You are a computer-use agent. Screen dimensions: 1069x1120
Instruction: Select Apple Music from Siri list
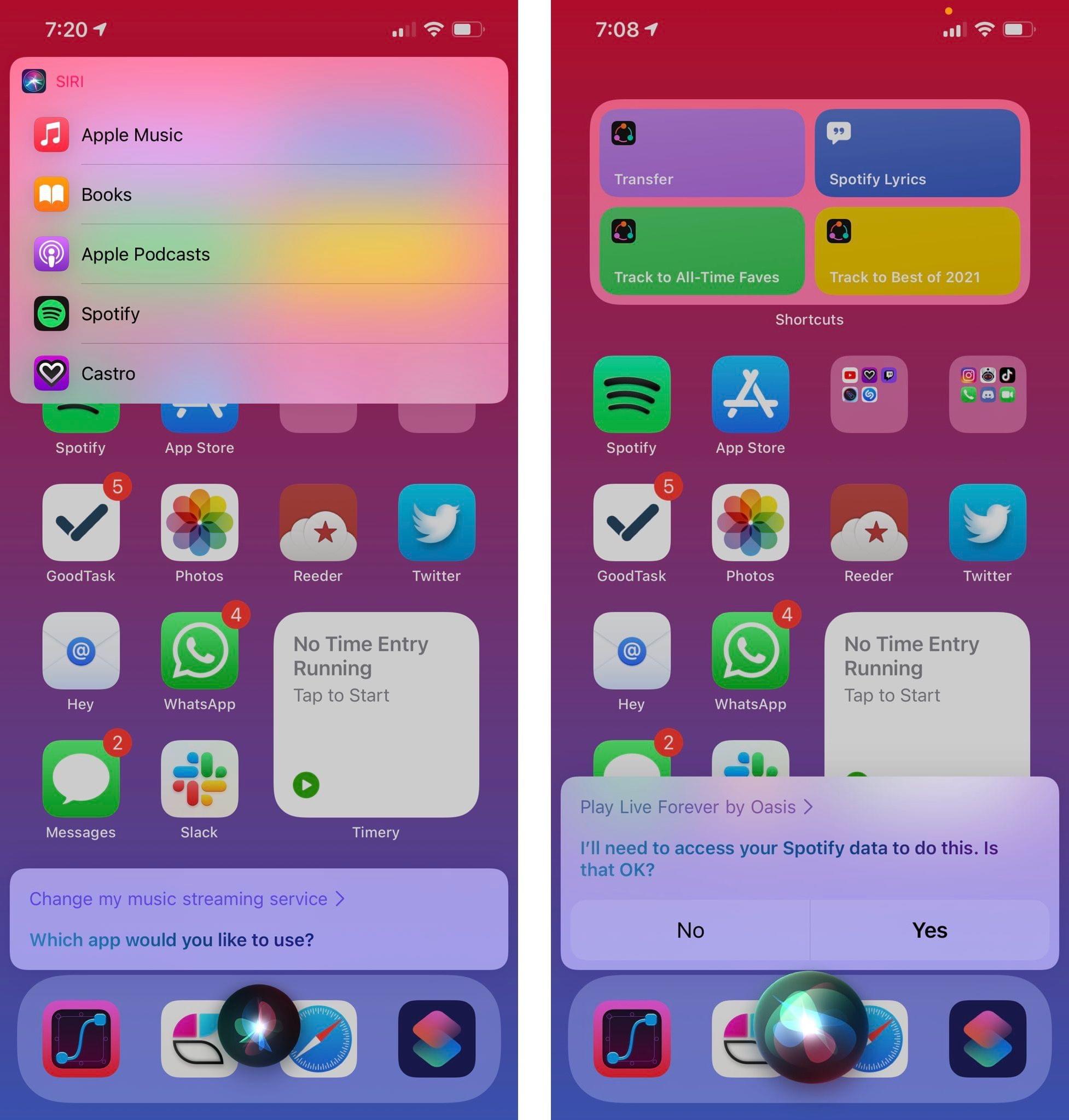click(261, 135)
